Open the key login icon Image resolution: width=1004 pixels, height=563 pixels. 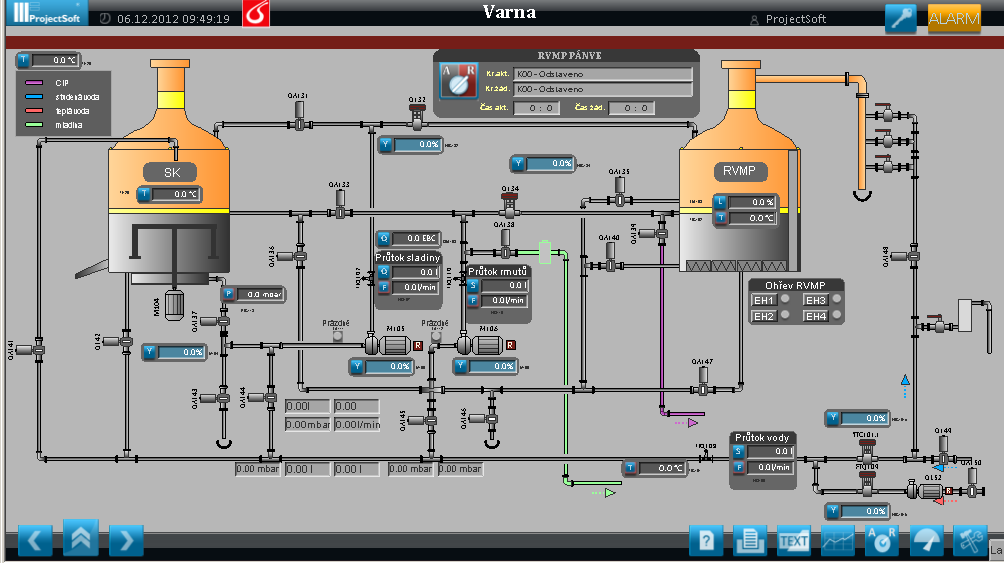point(900,18)
